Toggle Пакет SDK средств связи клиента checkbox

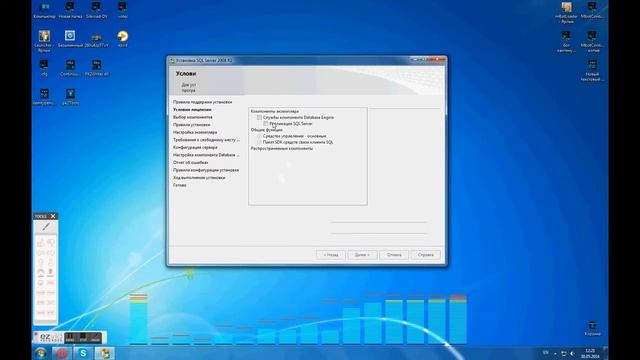click(x=259, y=142)
